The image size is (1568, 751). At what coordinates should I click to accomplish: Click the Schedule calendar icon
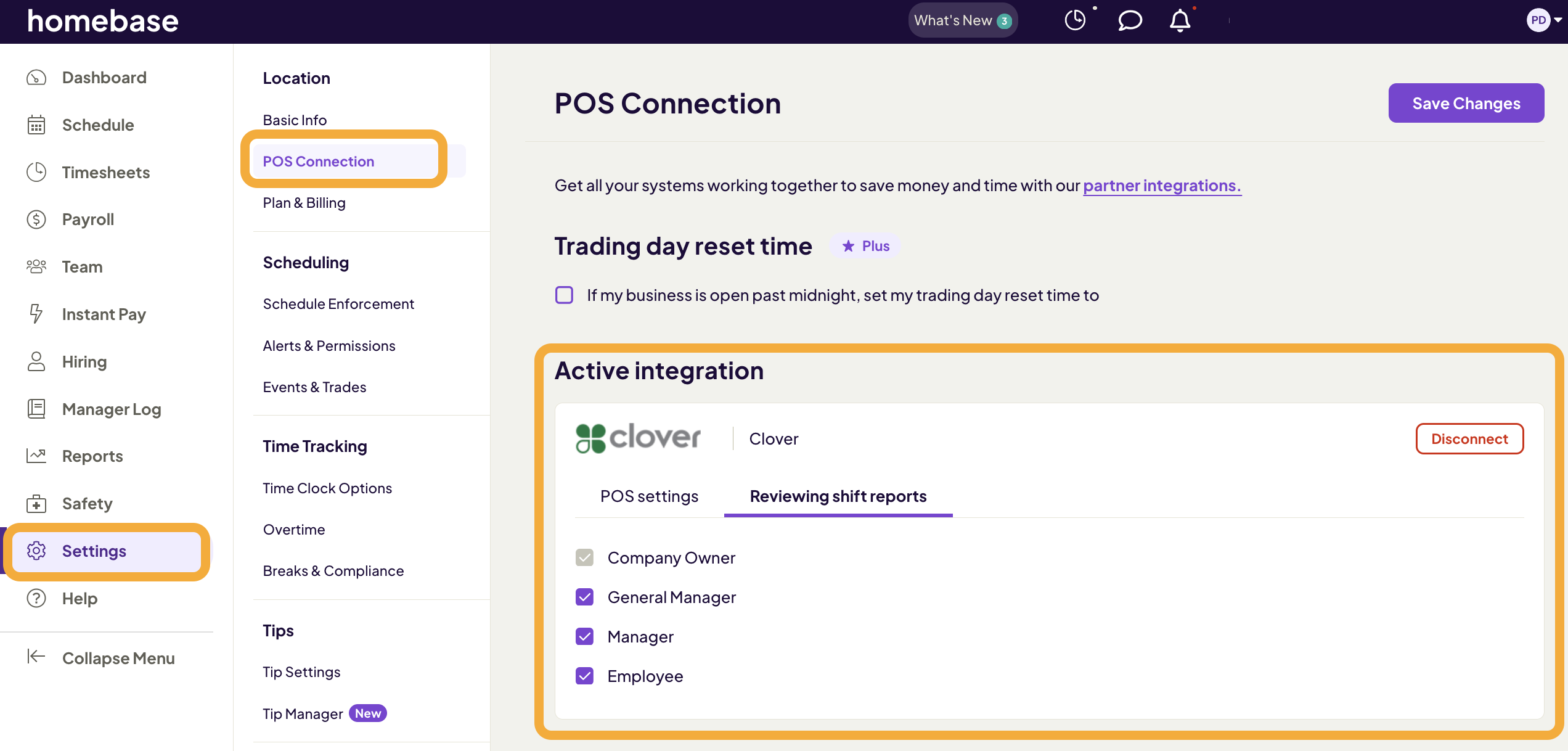click(x=36, y=125)
